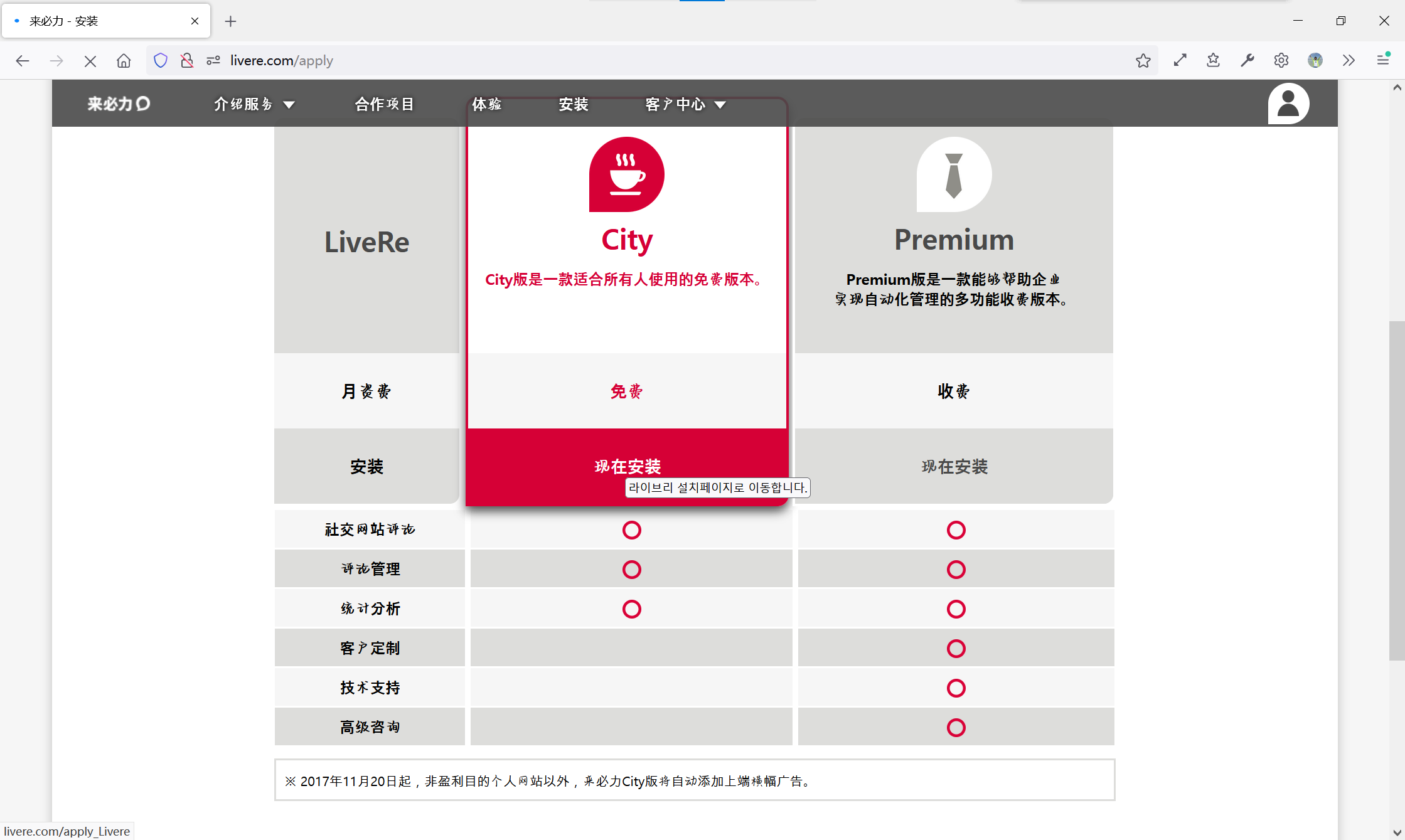
Task: Open the settings gear extension icon
Action: (1281, 61)
